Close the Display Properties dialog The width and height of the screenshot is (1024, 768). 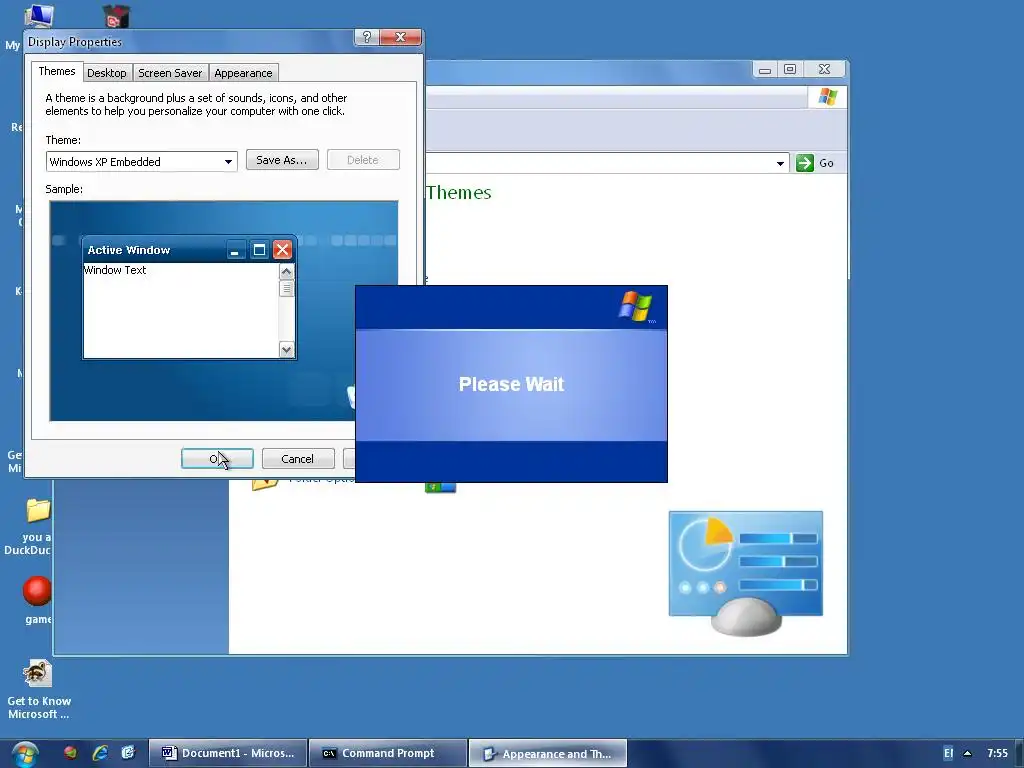[400, 37]
